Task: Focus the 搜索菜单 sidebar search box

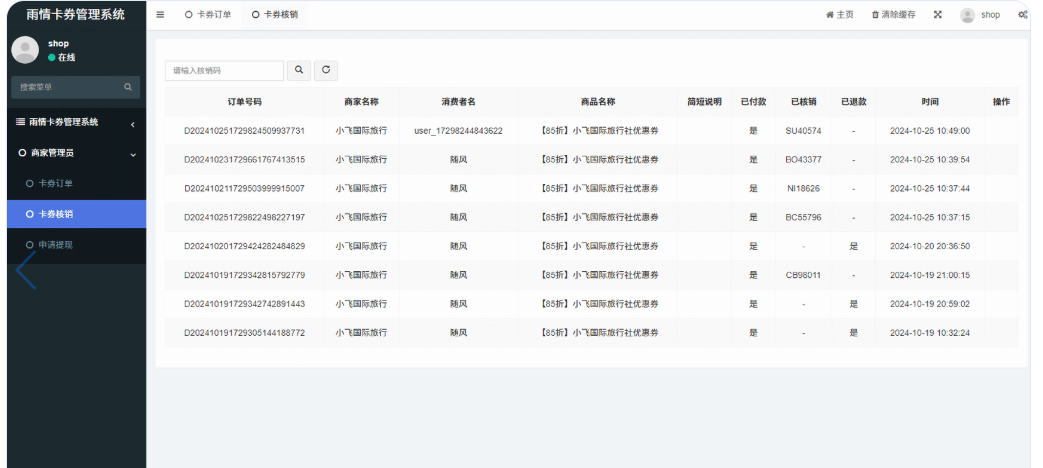Action: click(65, 88)
